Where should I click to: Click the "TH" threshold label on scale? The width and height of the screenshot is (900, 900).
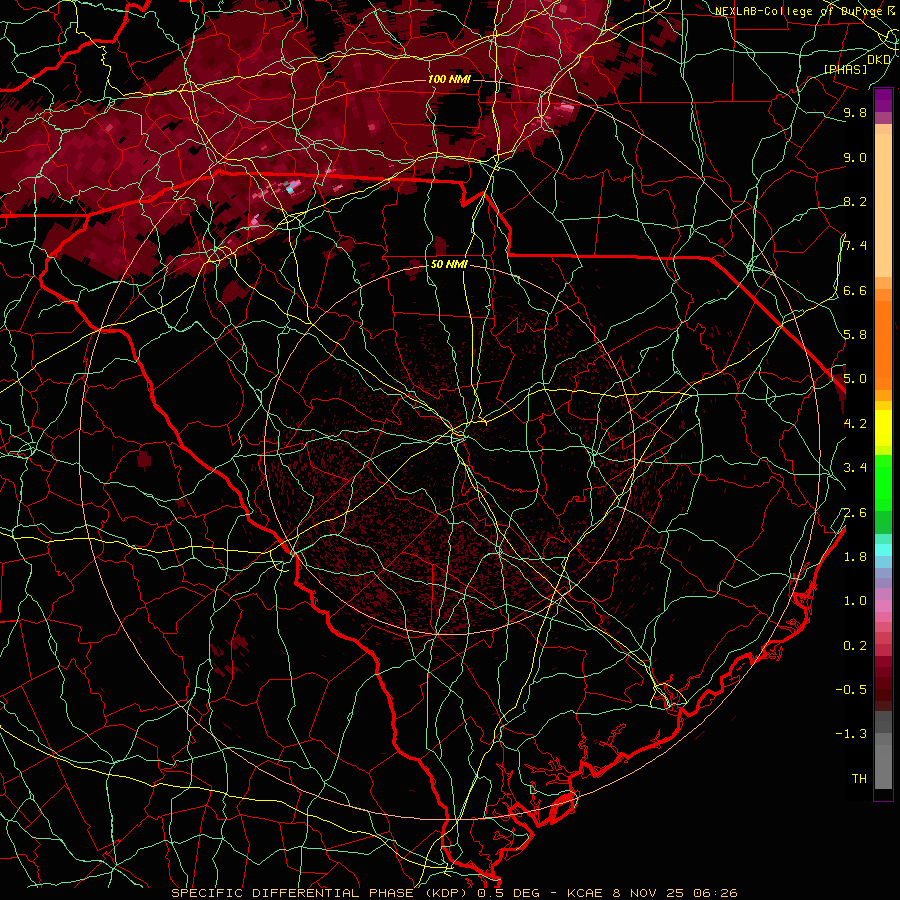pos(859,778)
